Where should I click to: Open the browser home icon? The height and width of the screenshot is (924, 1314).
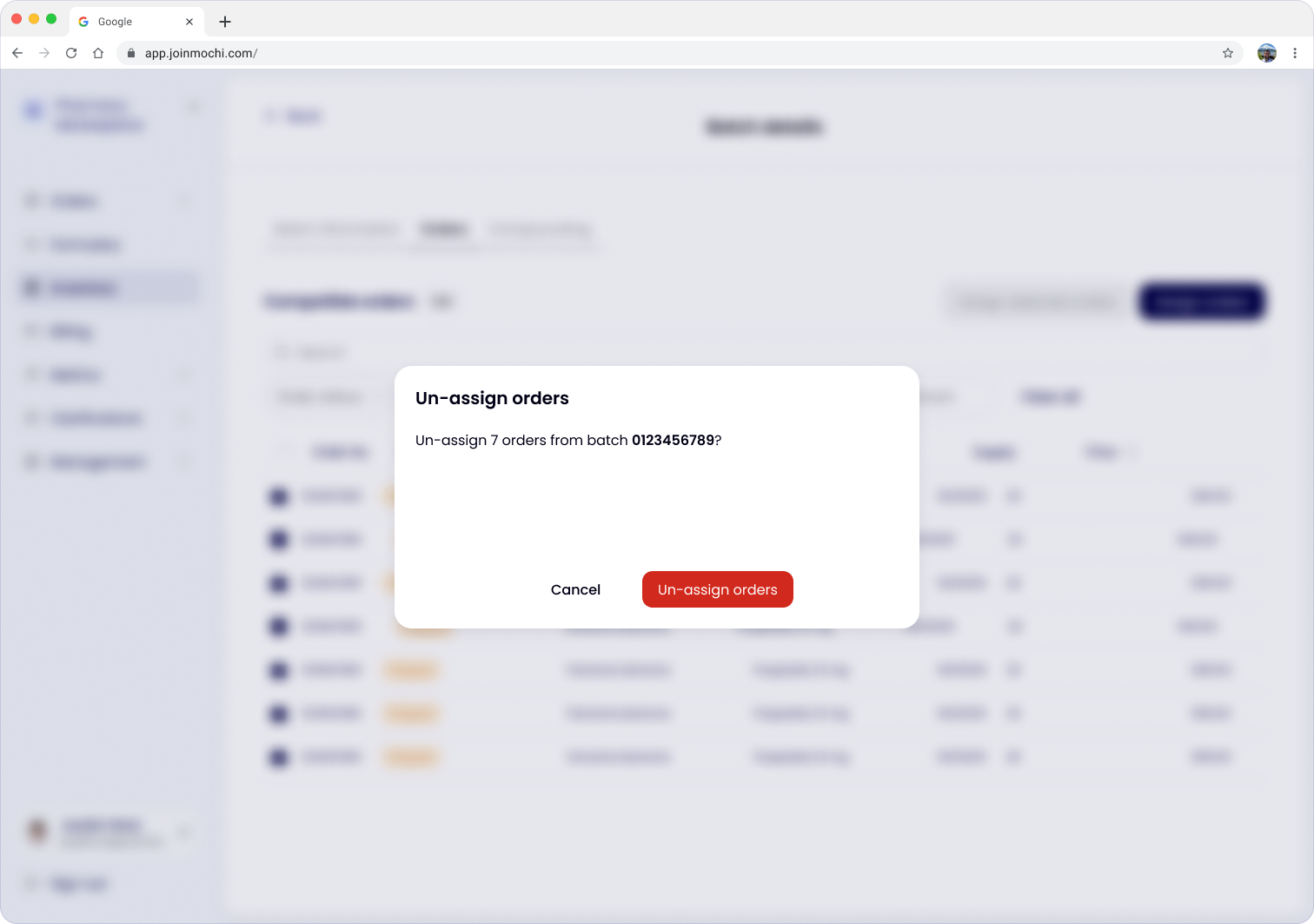(98, 53)
